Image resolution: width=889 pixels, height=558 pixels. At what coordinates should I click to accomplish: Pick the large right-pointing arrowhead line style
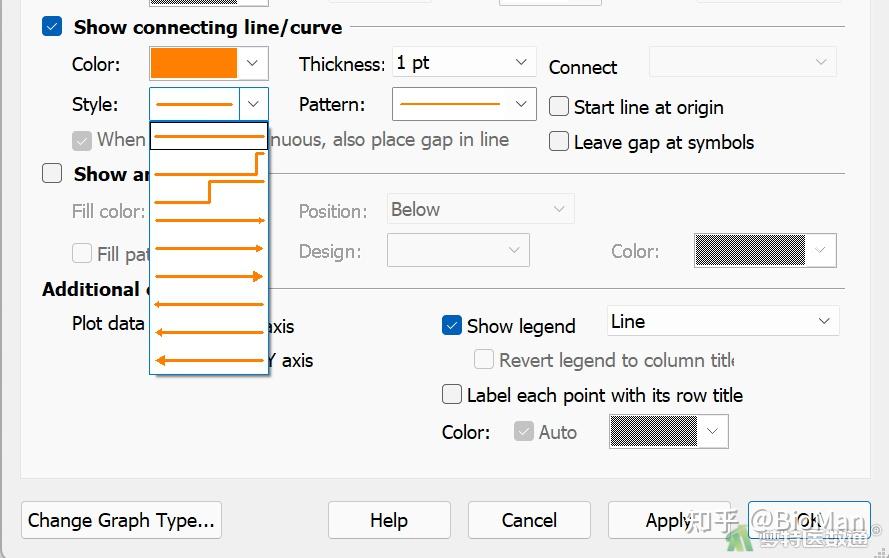tap(209, 276)
